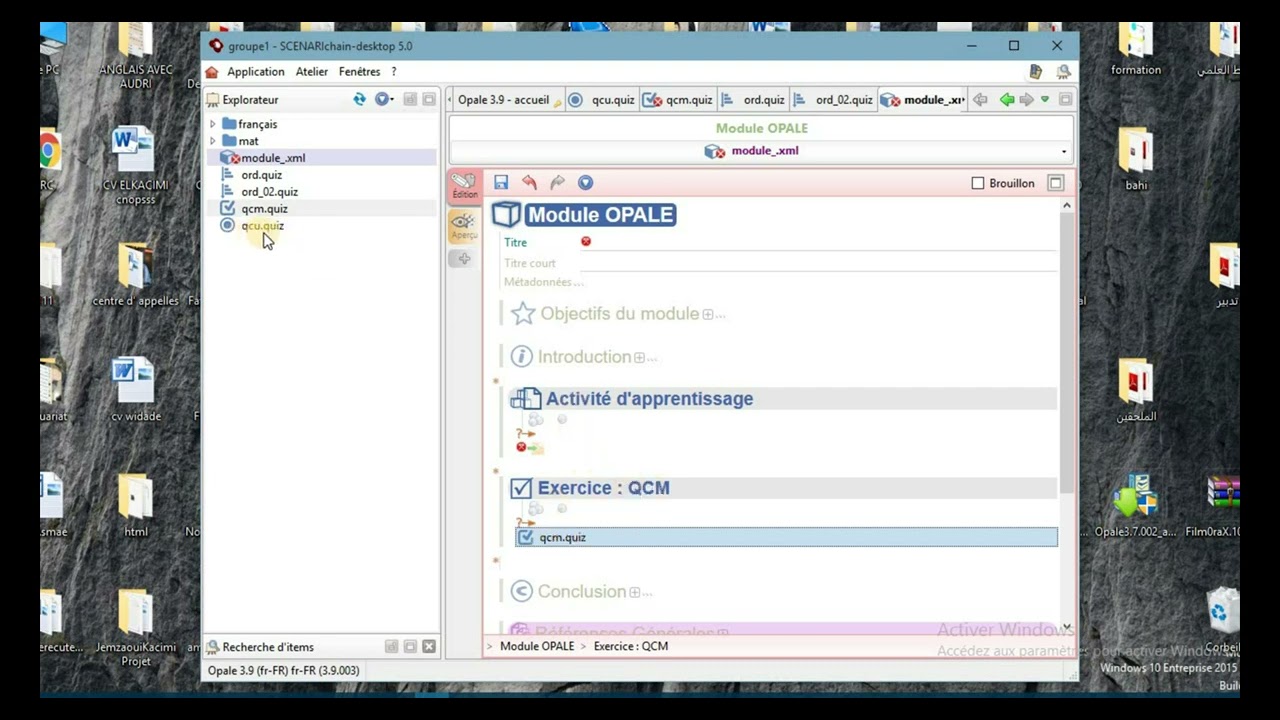Image resolution: width=1280 pixels, height=720 pixels.
Task: Expand Introduction section
Action: (639, 357)
